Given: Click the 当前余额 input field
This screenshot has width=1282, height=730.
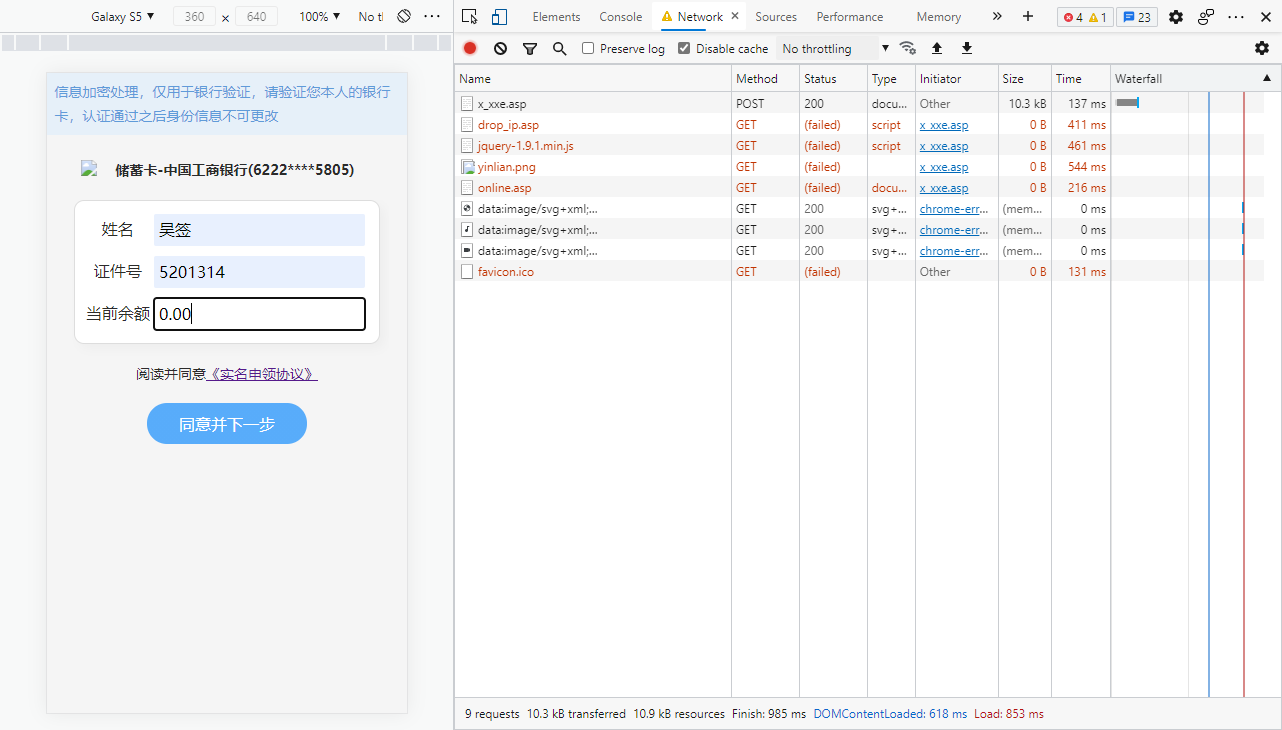Looking at the screenshot, I should coord(259,314).
